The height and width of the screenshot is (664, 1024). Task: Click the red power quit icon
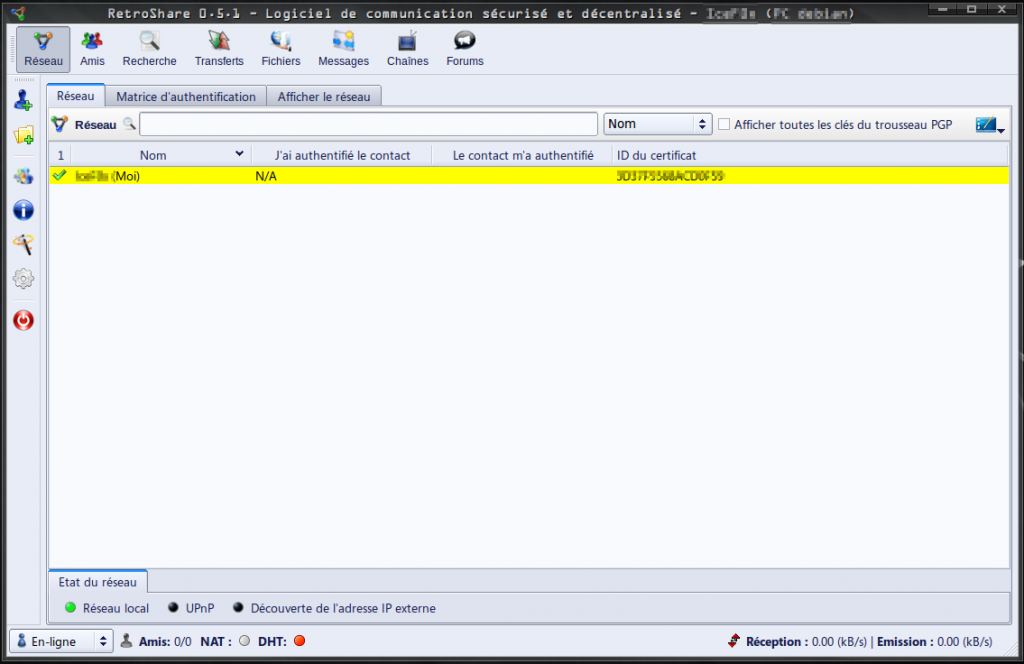click(24, 320)
